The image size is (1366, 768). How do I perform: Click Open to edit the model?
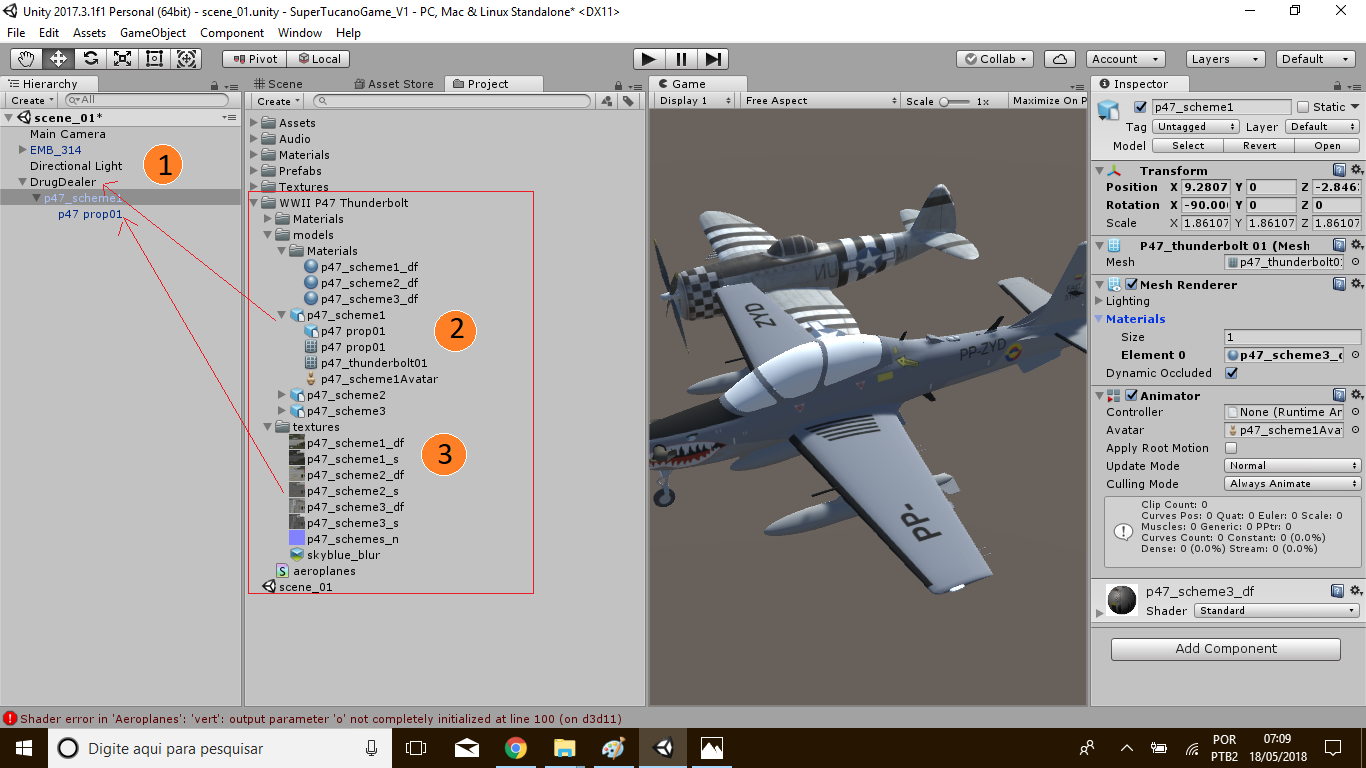(1327, 145)
